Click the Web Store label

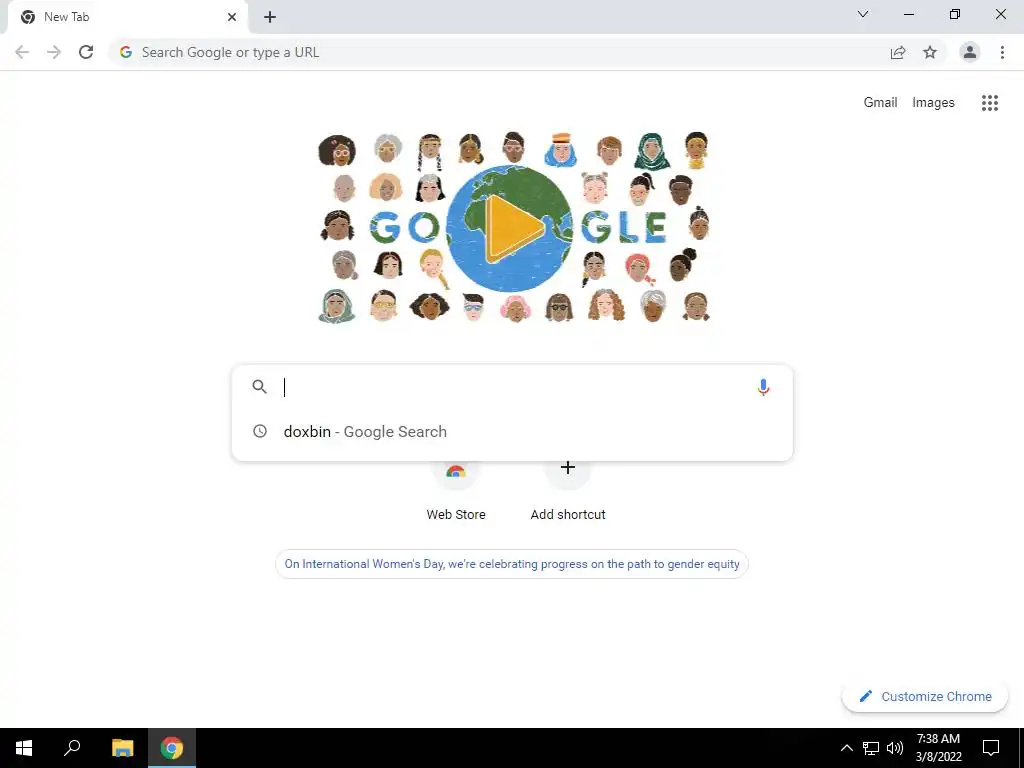pyautogui.click(x=456, y=515)
